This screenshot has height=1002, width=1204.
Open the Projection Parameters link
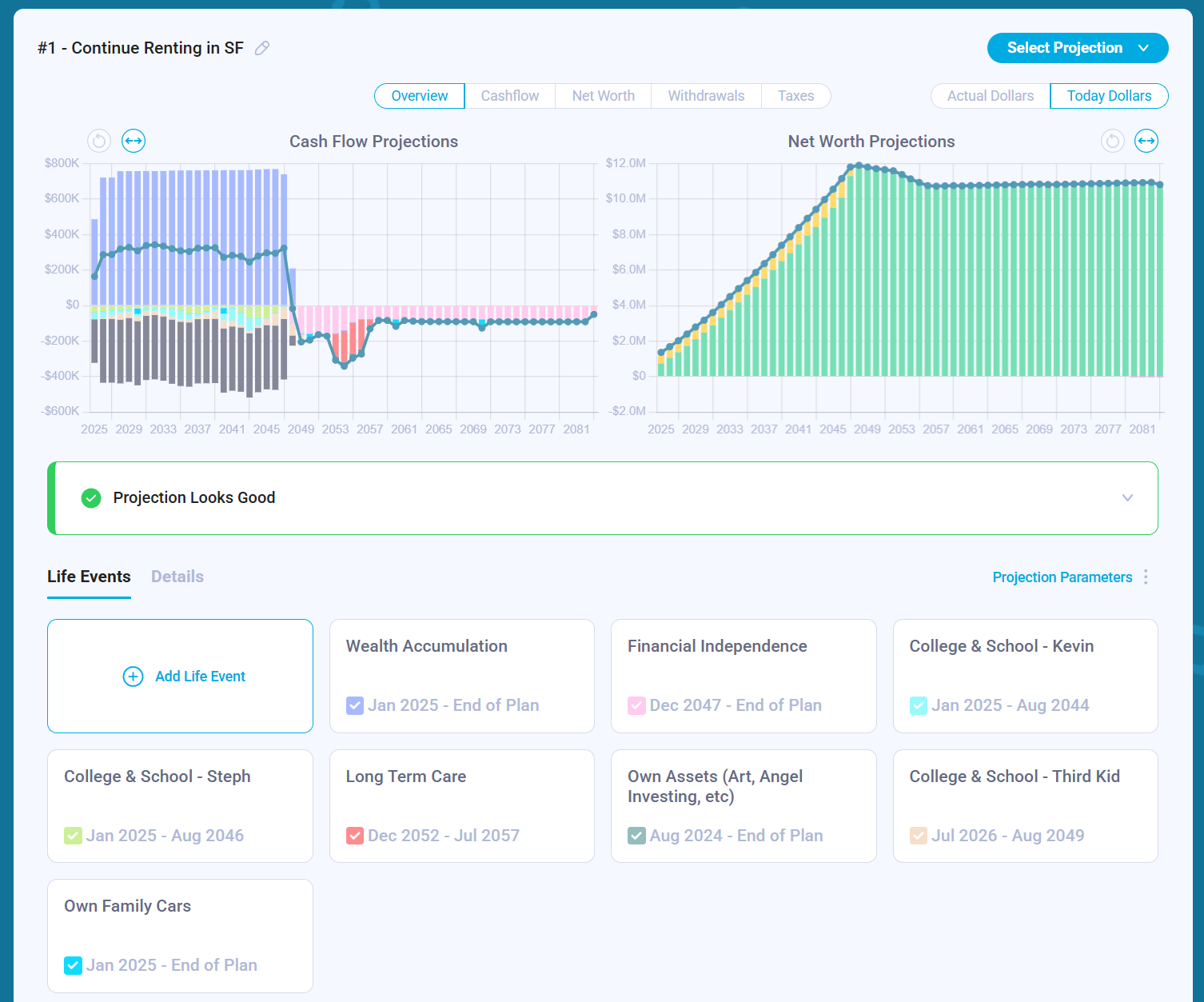[x=1062, y=577]
